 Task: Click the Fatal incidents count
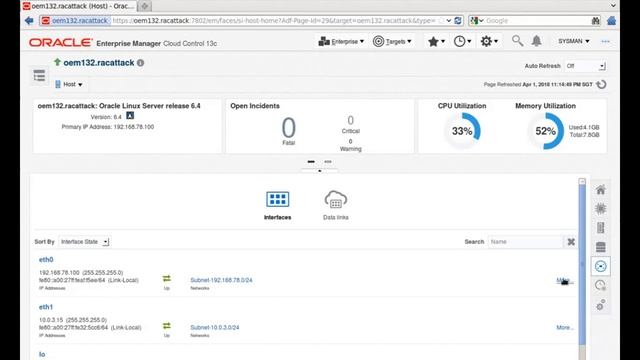pos(289,128)
